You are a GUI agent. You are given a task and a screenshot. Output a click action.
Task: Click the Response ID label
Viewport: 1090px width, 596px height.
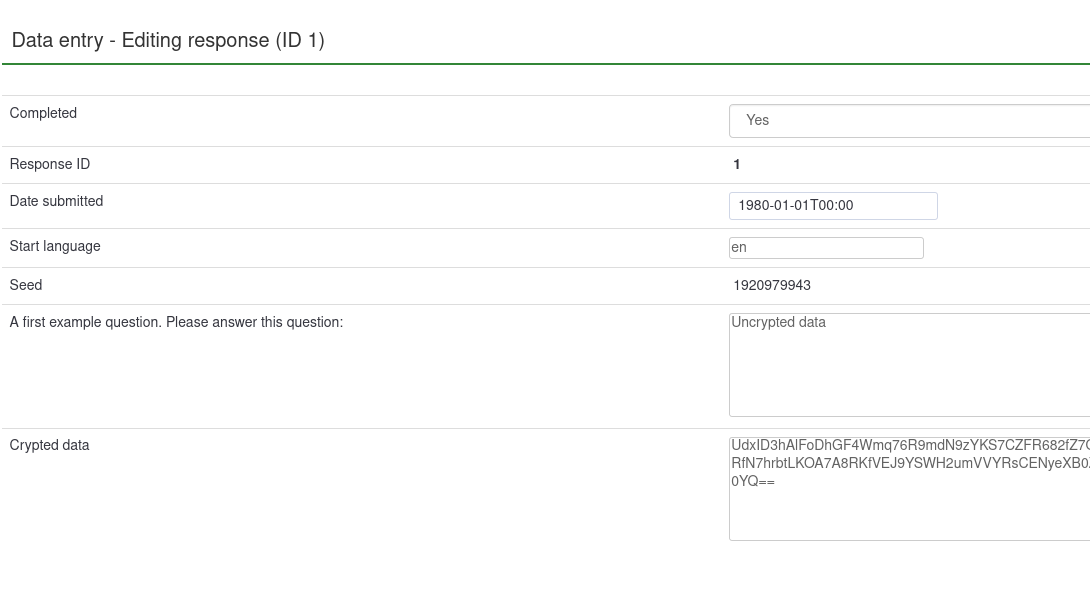click(50, 165)
